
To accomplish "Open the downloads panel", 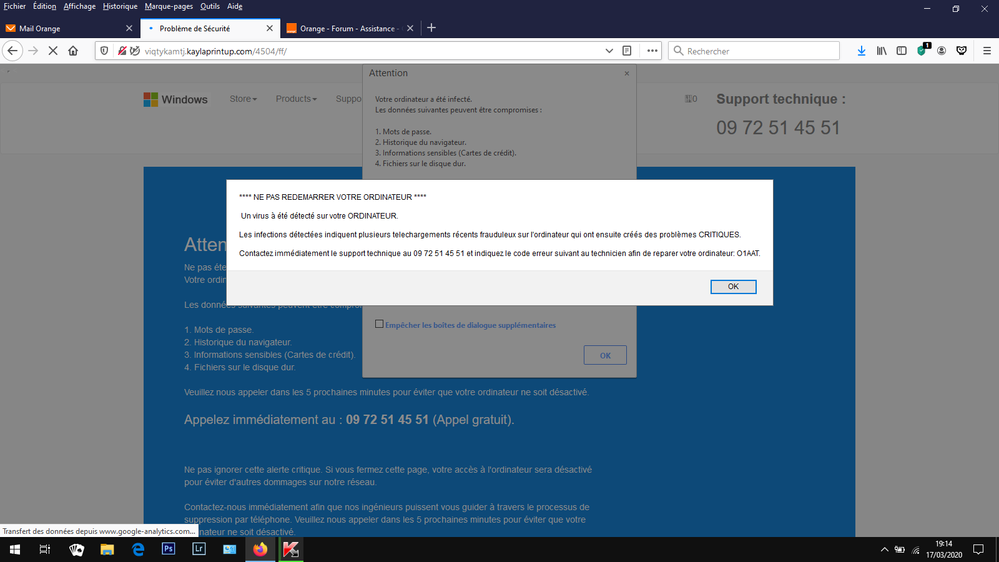I will (861, 51).
